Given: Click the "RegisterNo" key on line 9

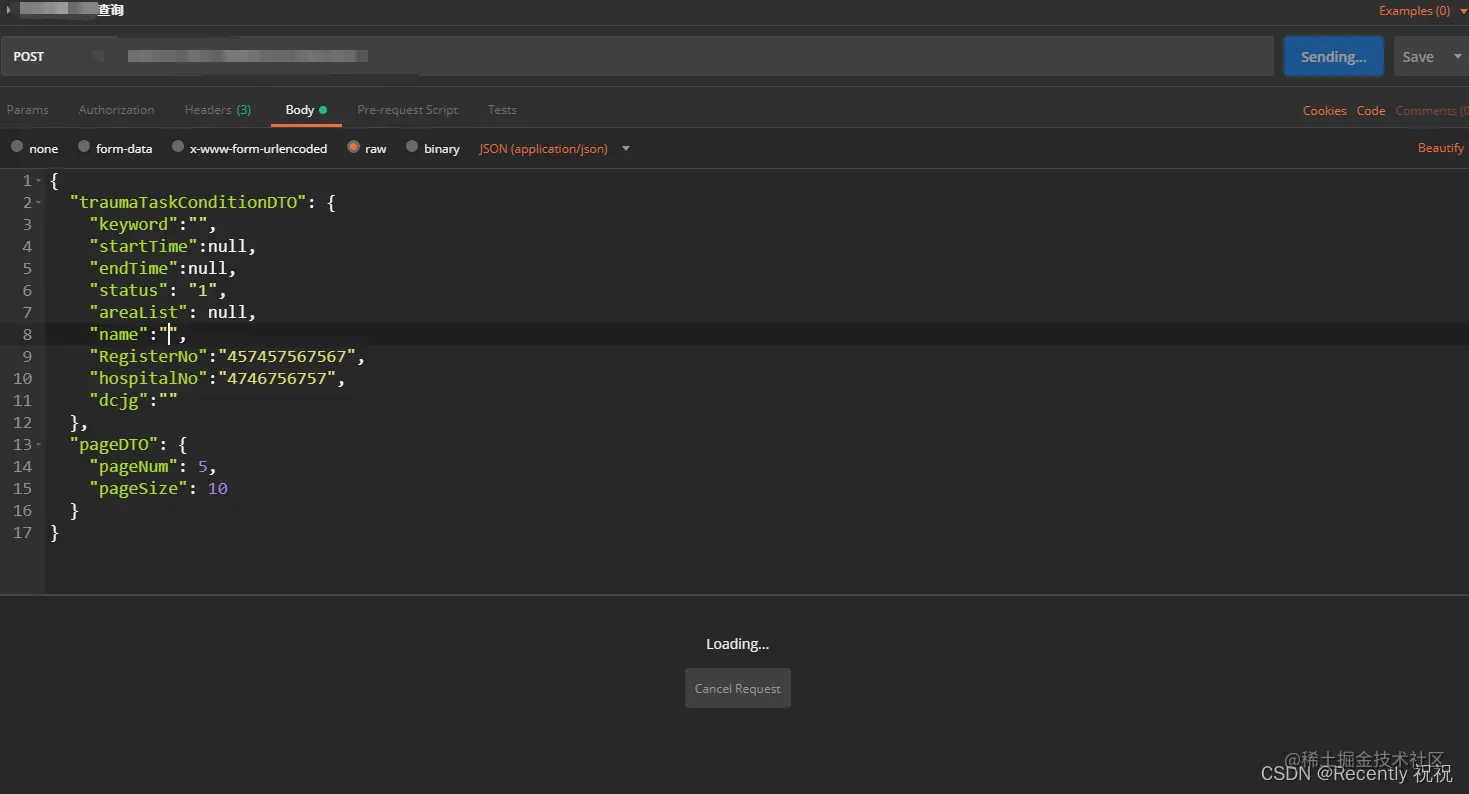Looking at the screenshot, I should pyautogui.click(x=148, y=356).
